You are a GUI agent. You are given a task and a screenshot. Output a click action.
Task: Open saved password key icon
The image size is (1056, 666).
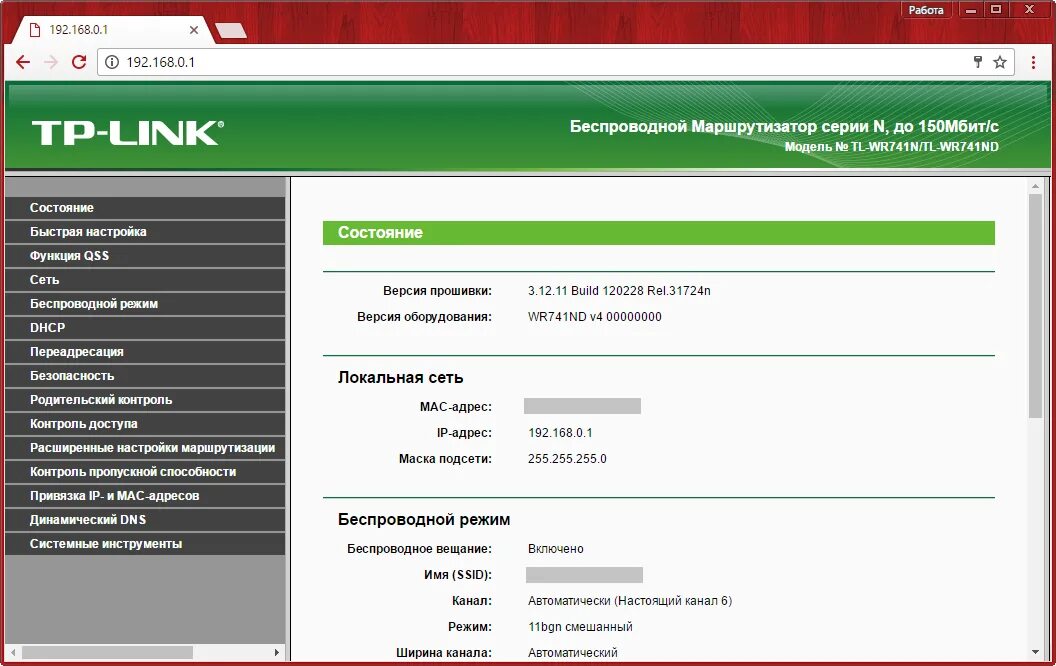[x=978, y=62]
